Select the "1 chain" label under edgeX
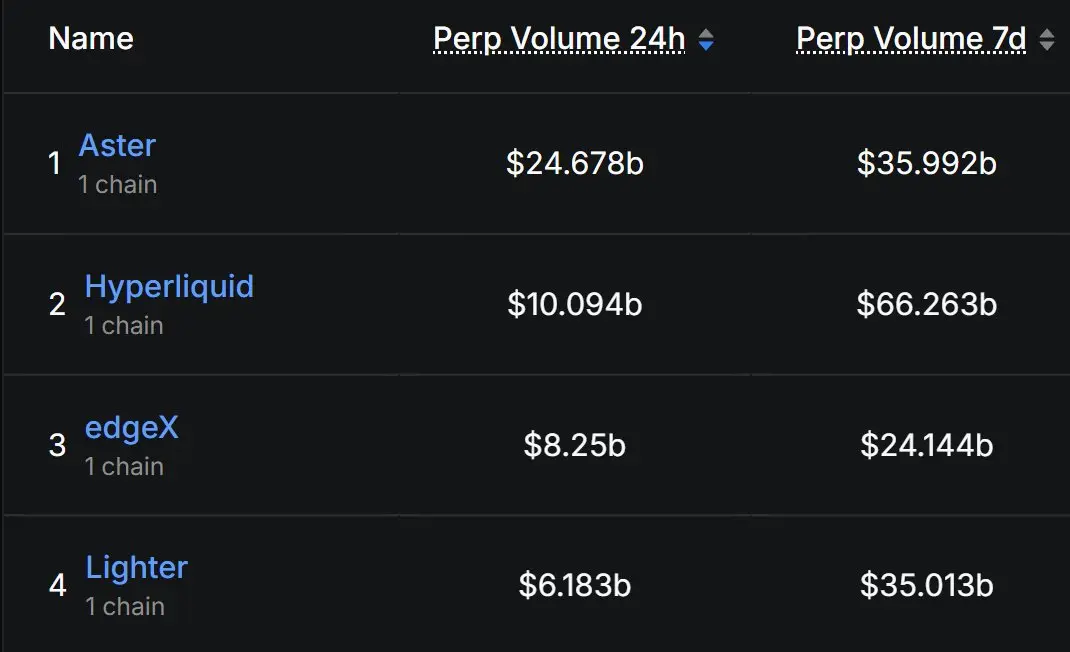The width and height of the screenshot is (1070, 652). click(124, 467)
